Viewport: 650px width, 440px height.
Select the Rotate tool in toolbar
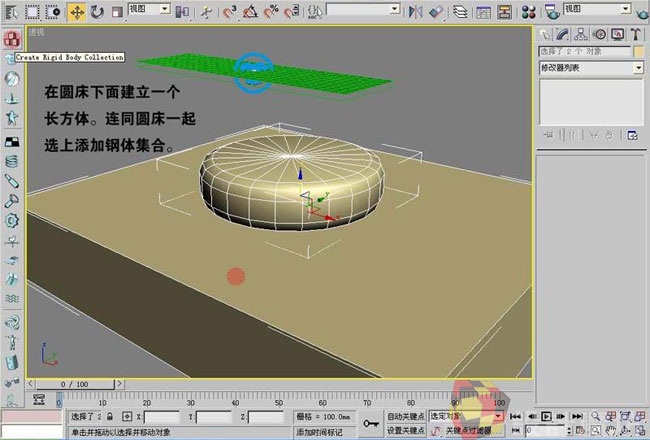point(97,13)
